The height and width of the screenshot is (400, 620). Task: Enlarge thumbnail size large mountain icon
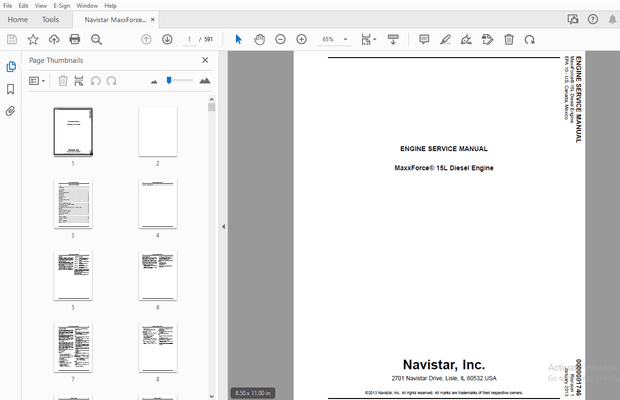pyautogui.click(x=205, y=81)
